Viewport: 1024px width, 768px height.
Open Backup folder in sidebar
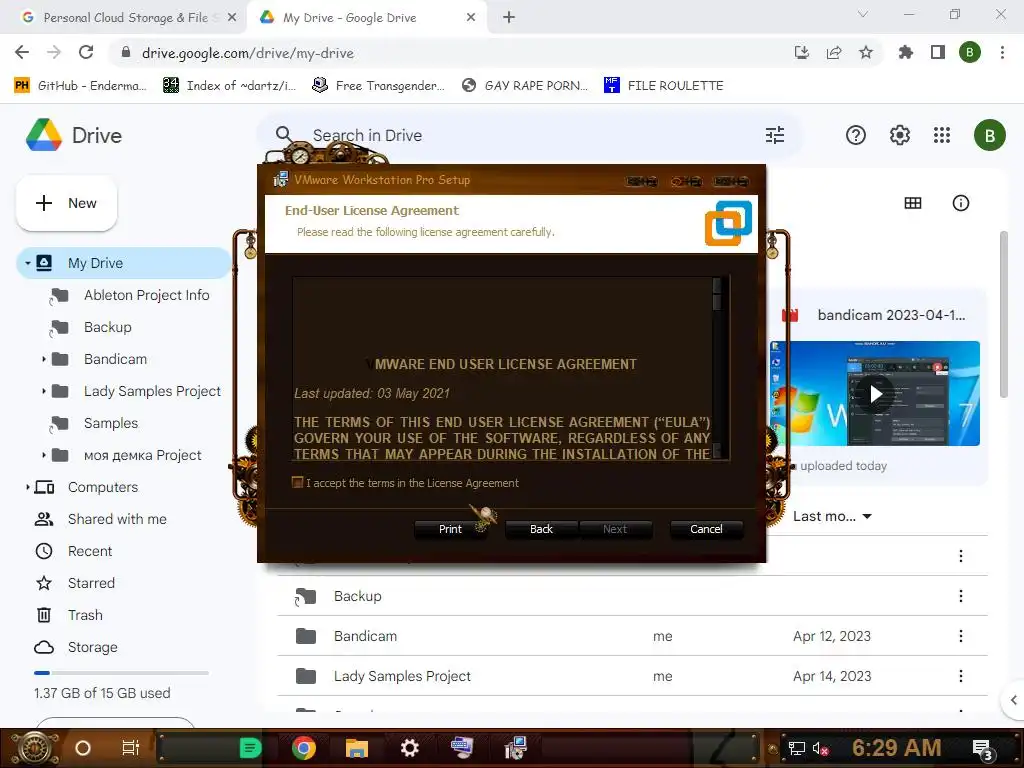(107, 327)
